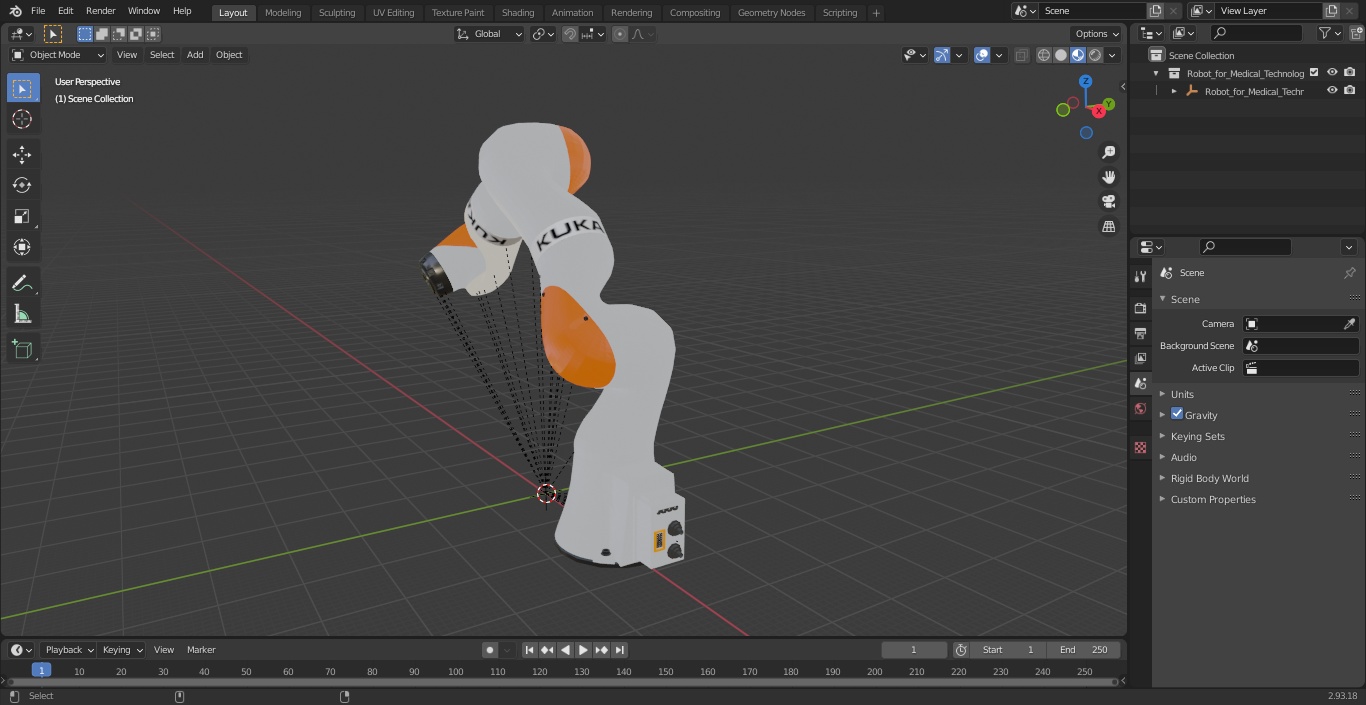1366x705 pixels.
Task: Open the Output properties tab
Action: tap(1140, 333)
